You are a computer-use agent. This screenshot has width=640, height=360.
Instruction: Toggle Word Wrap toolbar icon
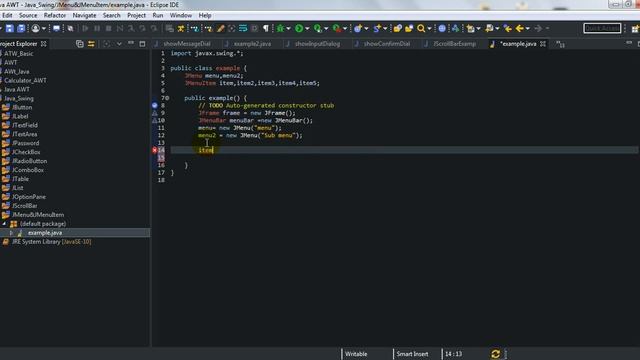(243, 28)
